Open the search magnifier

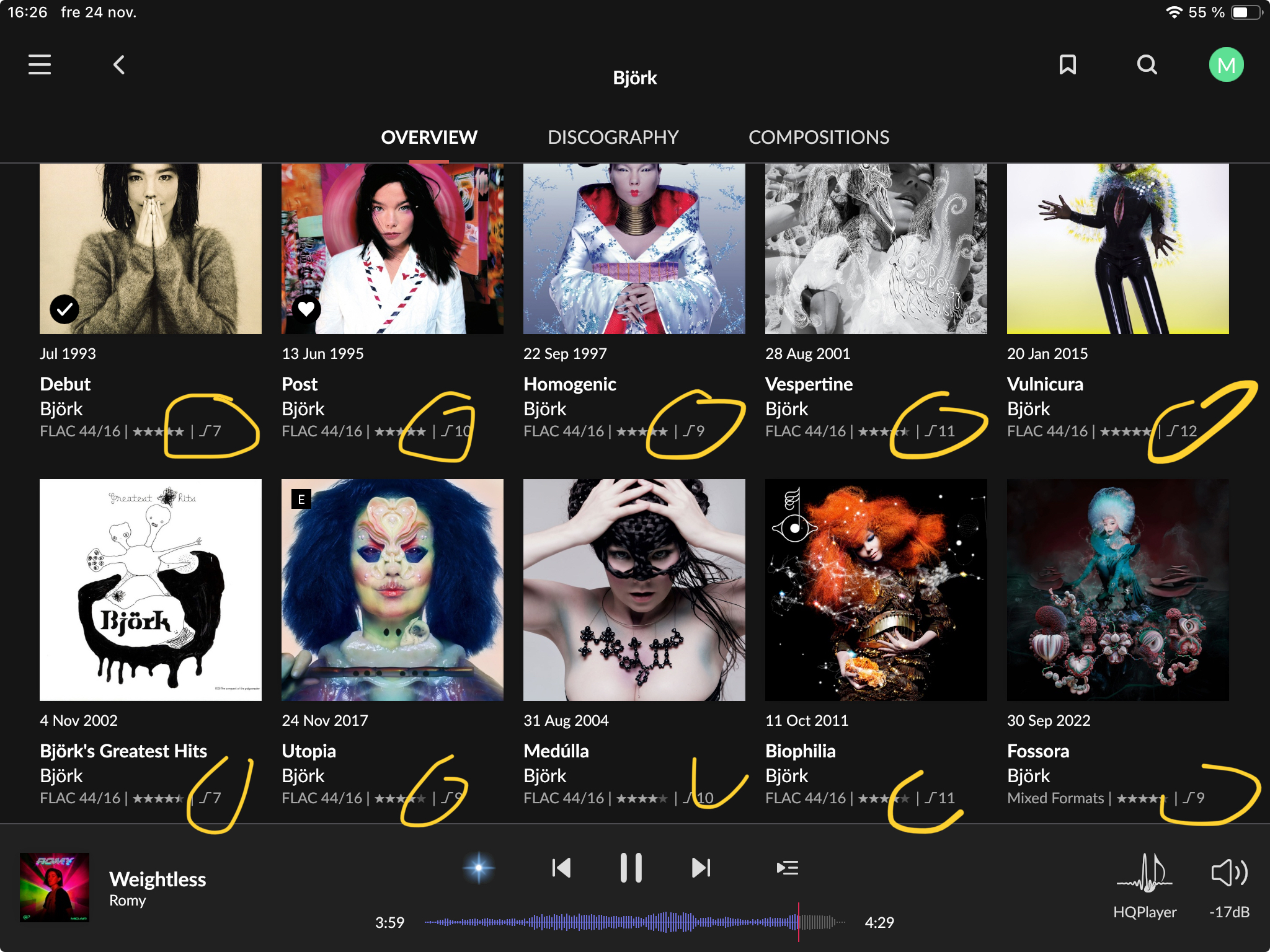click(1147, 64)
